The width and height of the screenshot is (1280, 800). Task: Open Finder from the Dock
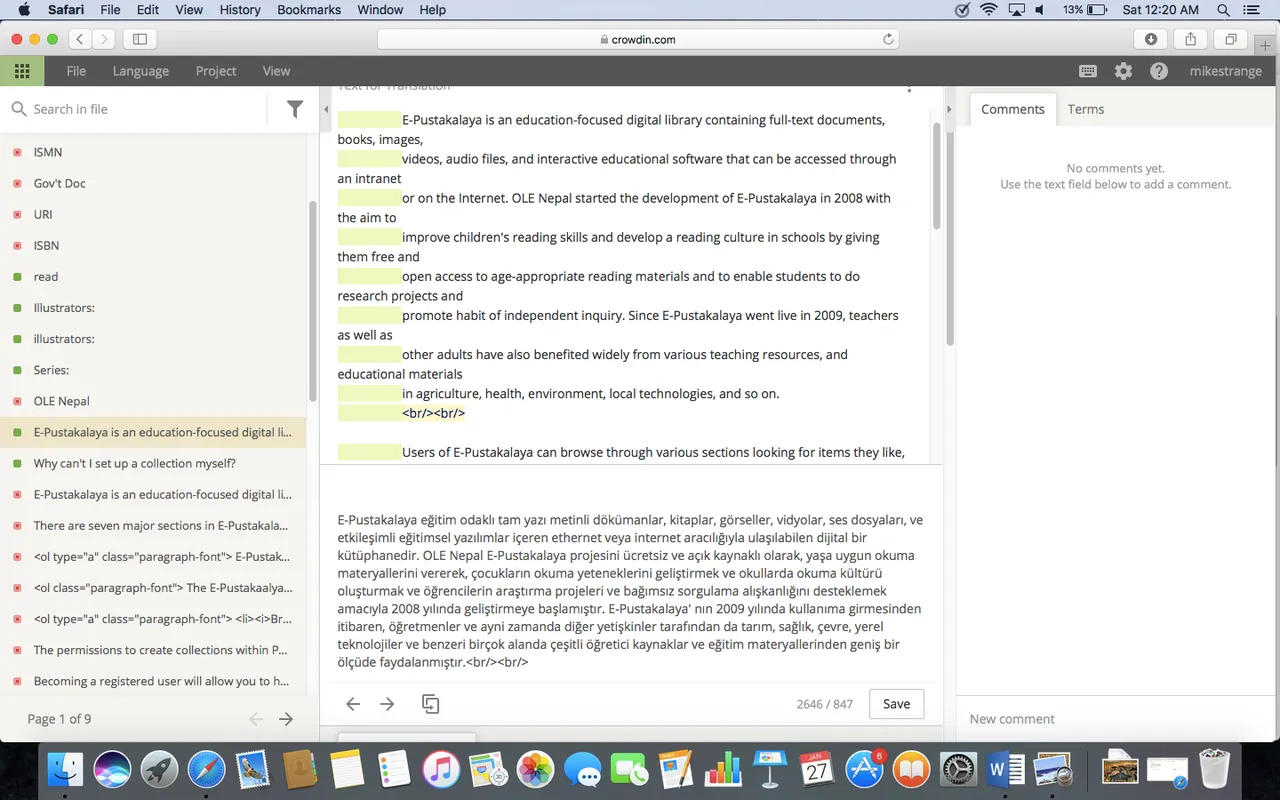(65, 769)
